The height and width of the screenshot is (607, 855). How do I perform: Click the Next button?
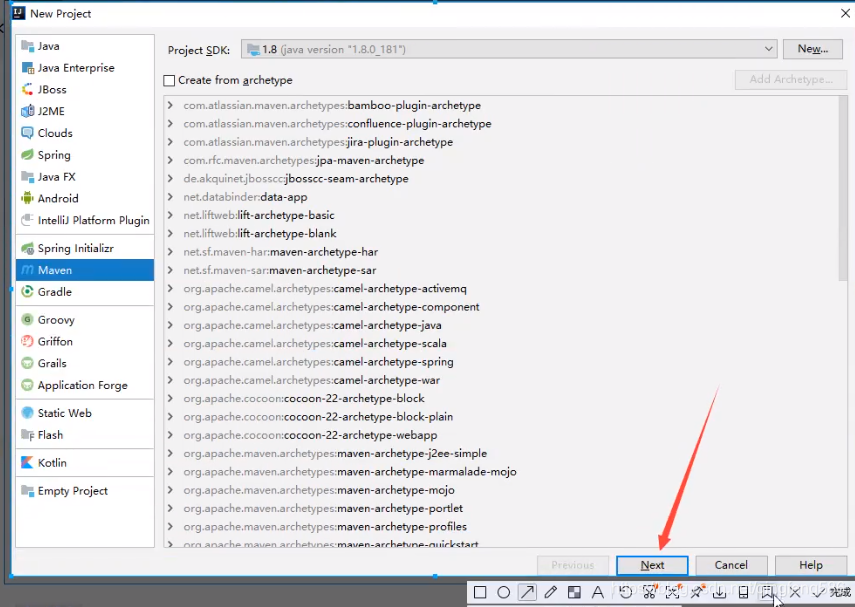(x=652, y=565)
